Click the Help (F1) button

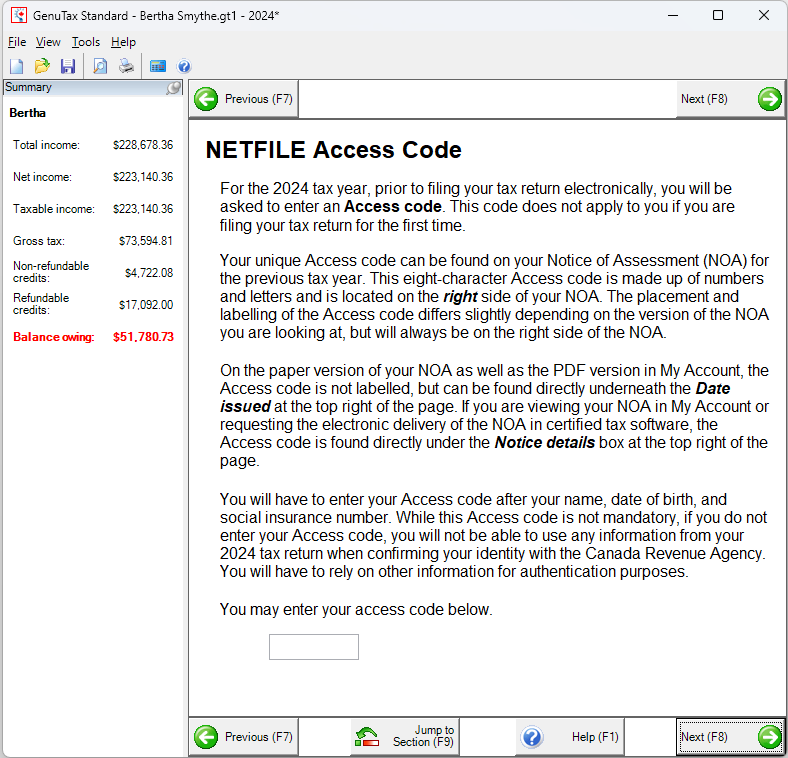570,737
